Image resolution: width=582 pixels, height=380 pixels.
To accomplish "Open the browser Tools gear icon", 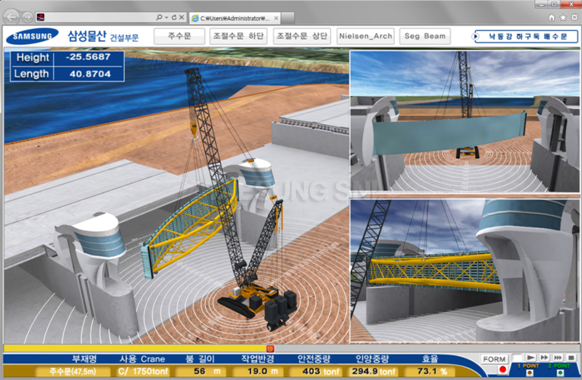I will click(574, 17).
